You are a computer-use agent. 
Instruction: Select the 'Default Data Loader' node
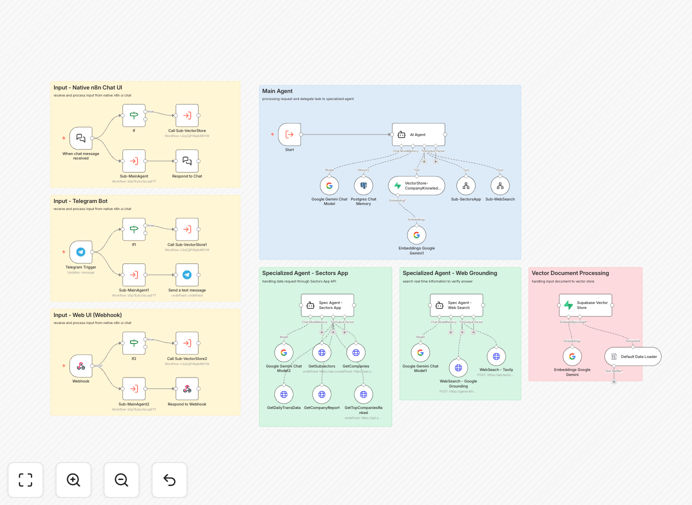click(x=633, y=356)
